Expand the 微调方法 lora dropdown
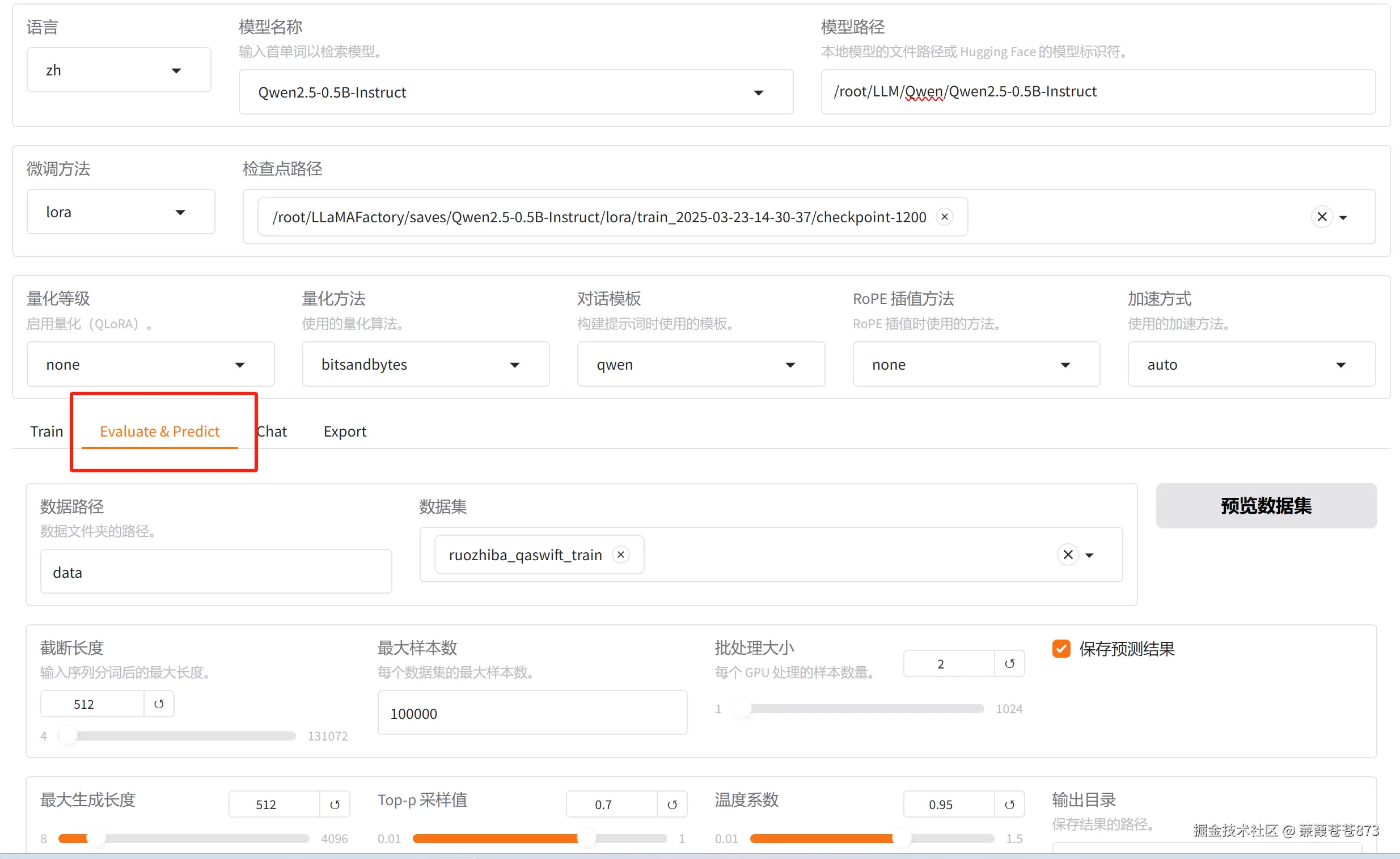 120,212
